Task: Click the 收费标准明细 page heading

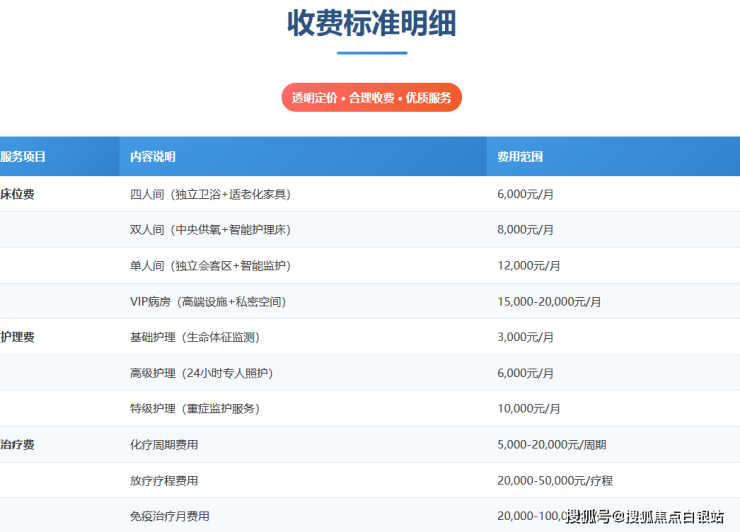Action: click(372, 23)
